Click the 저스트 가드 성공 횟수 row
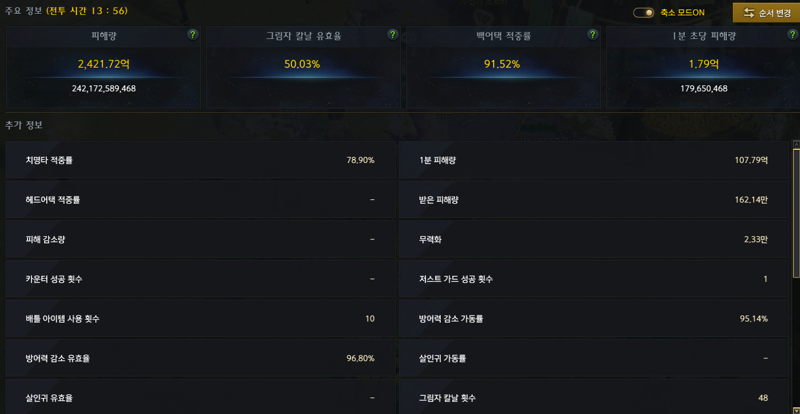Image resolution: width=800 pixels, height=414 pixels. (x=594, y=279)
